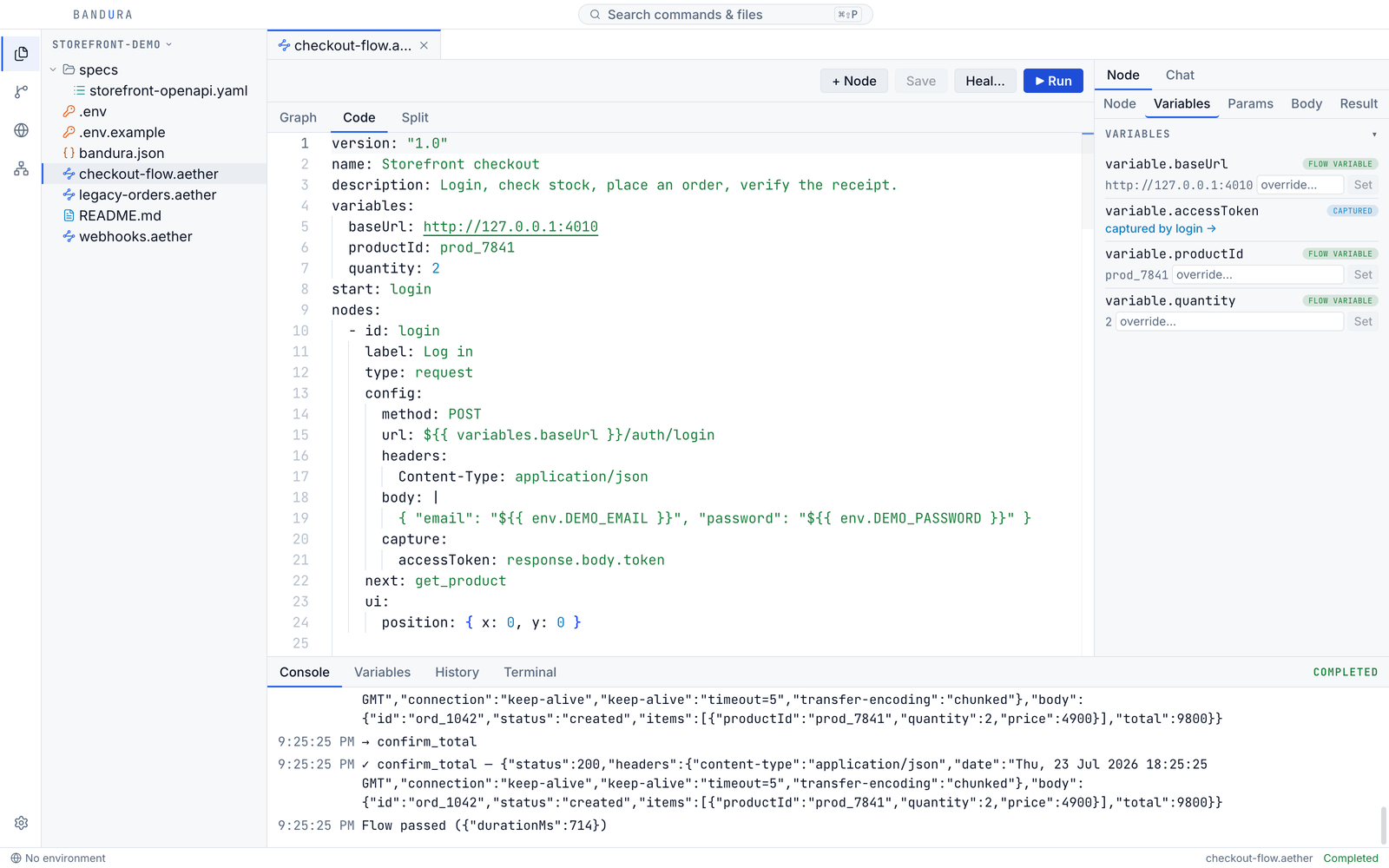Click the Heal... button
The height and width of the screenshot is (868, 1389).
pos(985,81)
